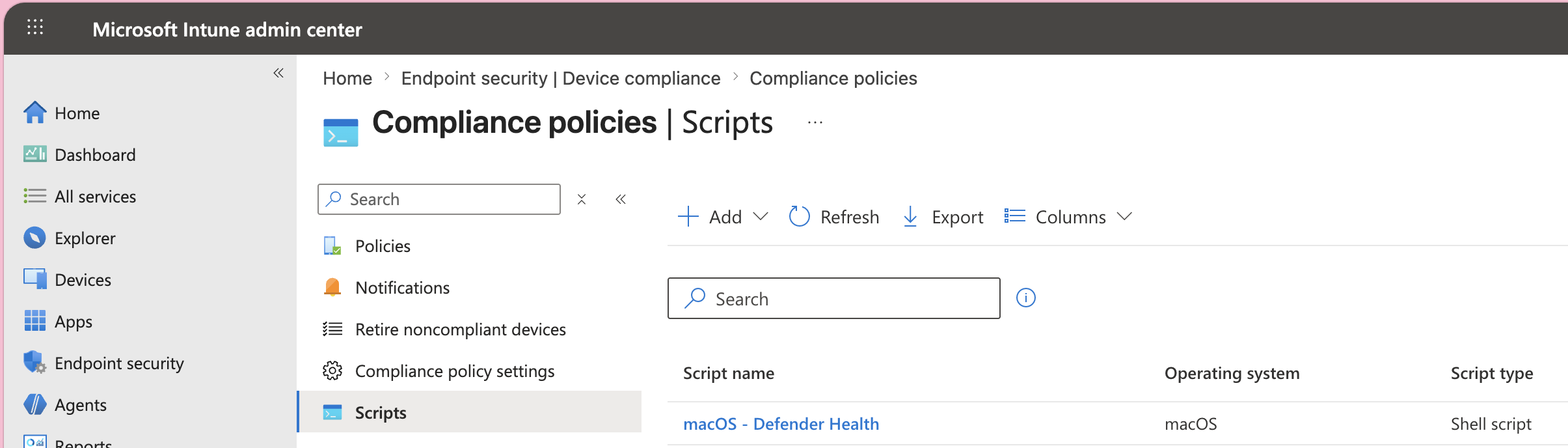Open Agents in the sidebar
The image size is (1568, 448).
tap(80, 405)
